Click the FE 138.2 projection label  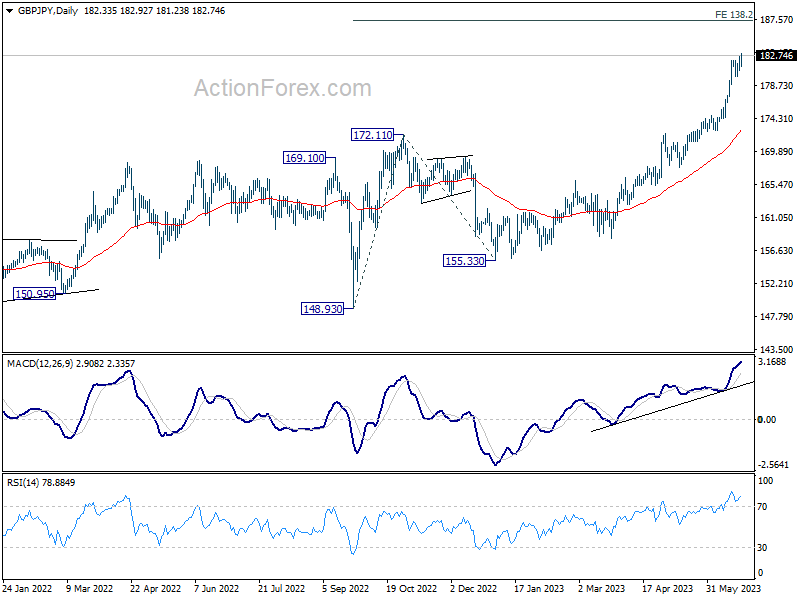[x=734, y=15]
